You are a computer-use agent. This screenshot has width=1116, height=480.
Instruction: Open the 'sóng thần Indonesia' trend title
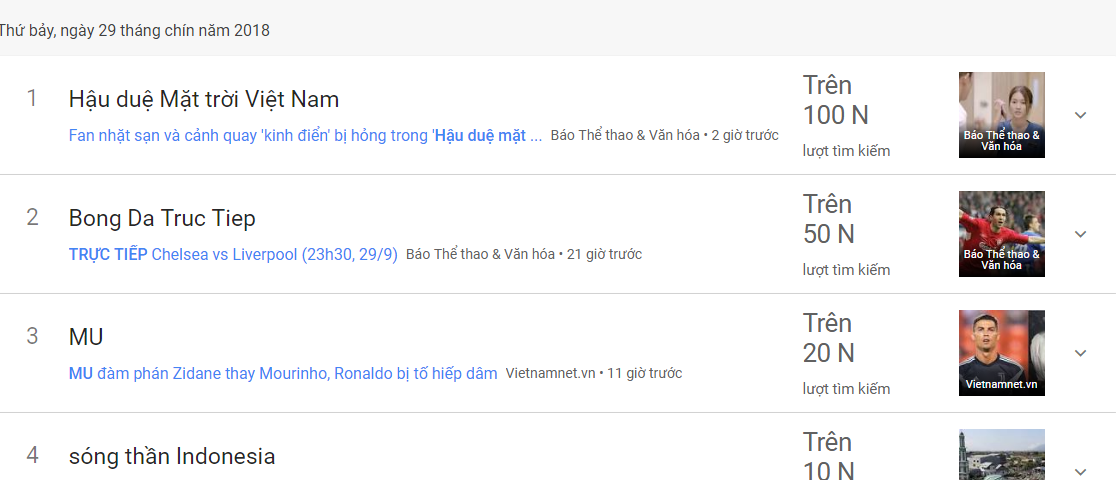[x=172, y=456]
